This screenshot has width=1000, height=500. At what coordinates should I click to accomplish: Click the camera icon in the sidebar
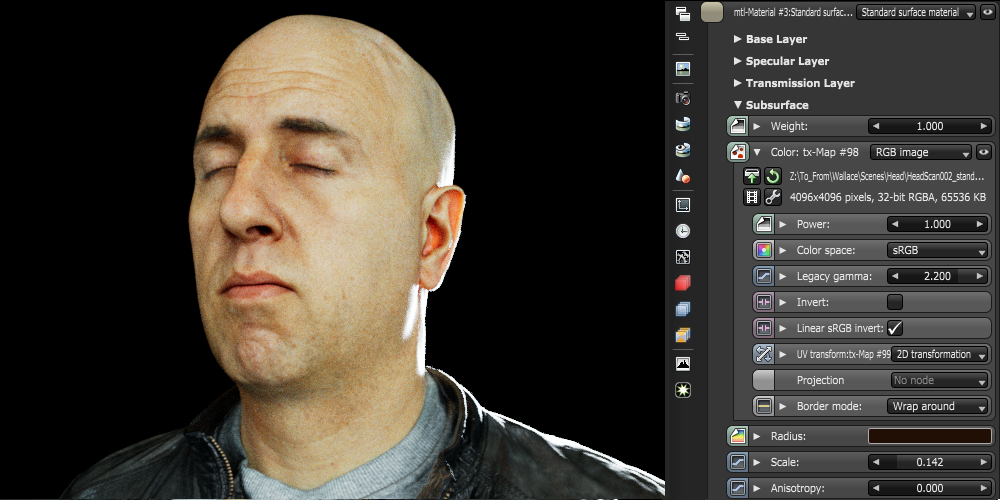tap(683, 98)
